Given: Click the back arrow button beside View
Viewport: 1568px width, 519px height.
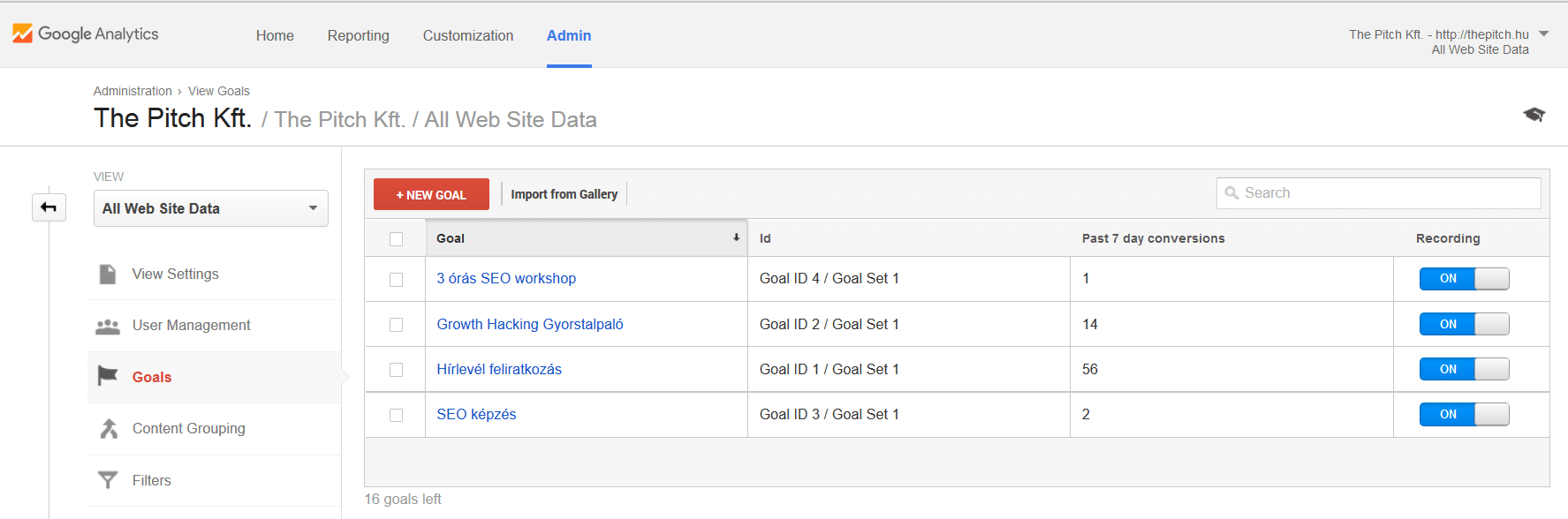Looking at the screenshot, I should tap(49, 207).
